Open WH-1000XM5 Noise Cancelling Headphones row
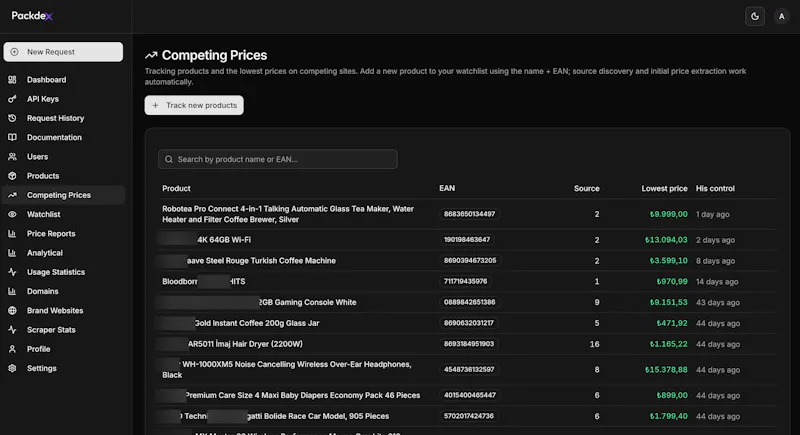The height and width of the screenshot is (435, 800). [467, 370]
